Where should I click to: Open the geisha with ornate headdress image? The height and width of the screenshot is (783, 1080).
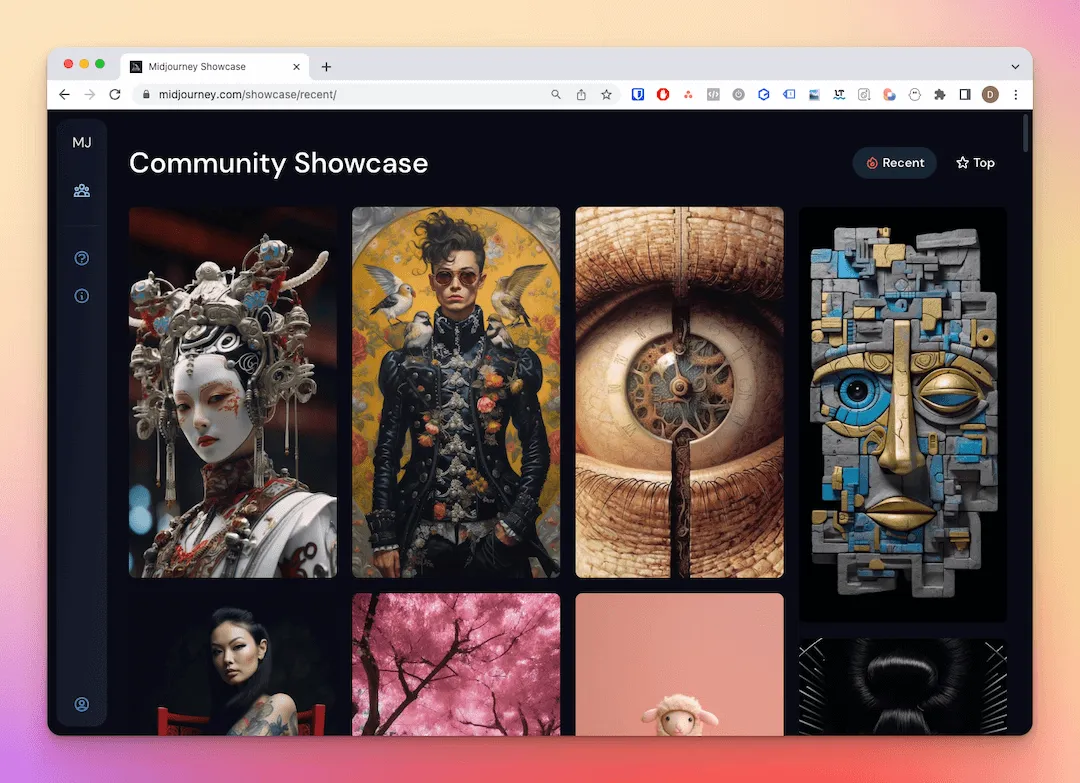pyautogui.click(x=233, y=393)
